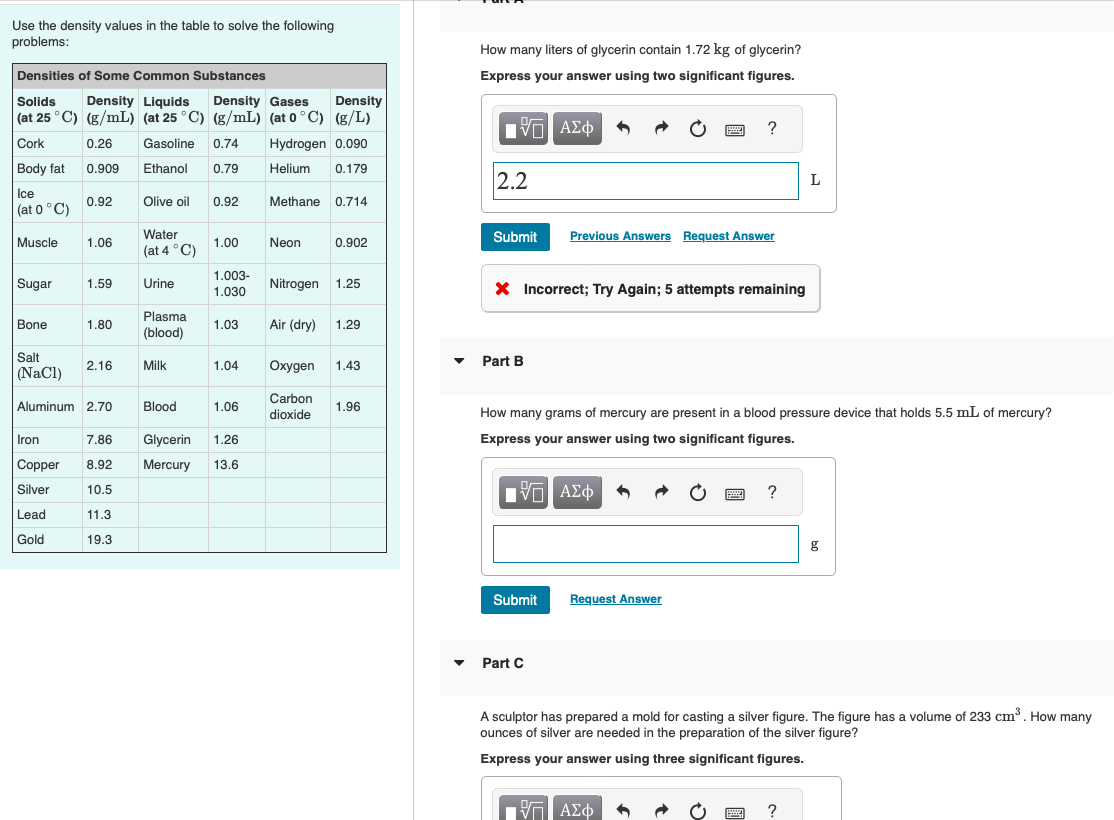Click the redo icon in Part A toolbar
Viewport: 1114px width, 820px height.
[x=661, y=128]
